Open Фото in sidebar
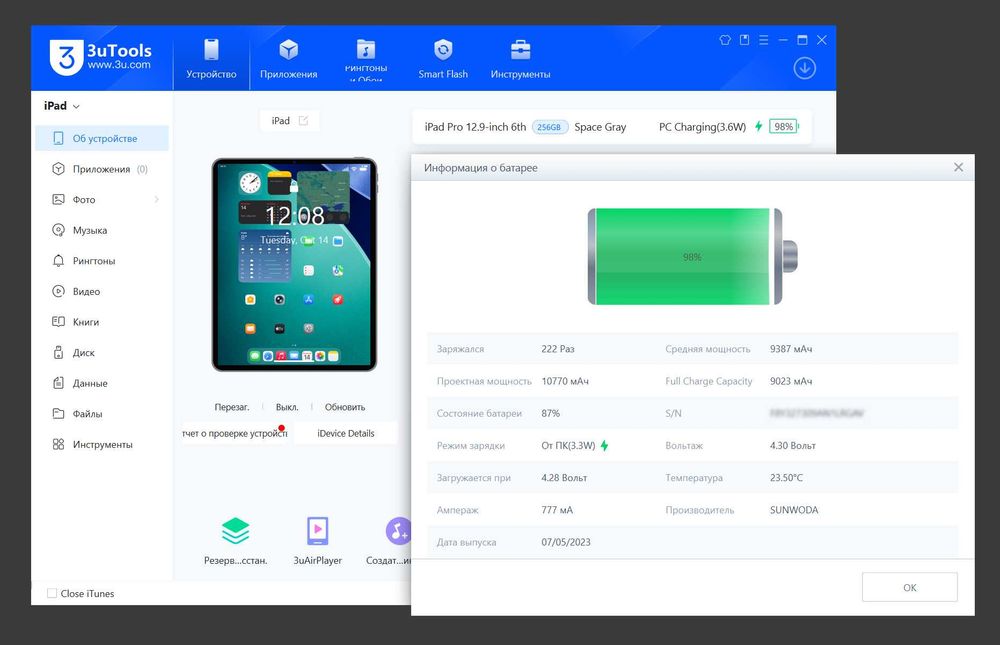This screenshot has height=645, width=1000. coord(102,200)
